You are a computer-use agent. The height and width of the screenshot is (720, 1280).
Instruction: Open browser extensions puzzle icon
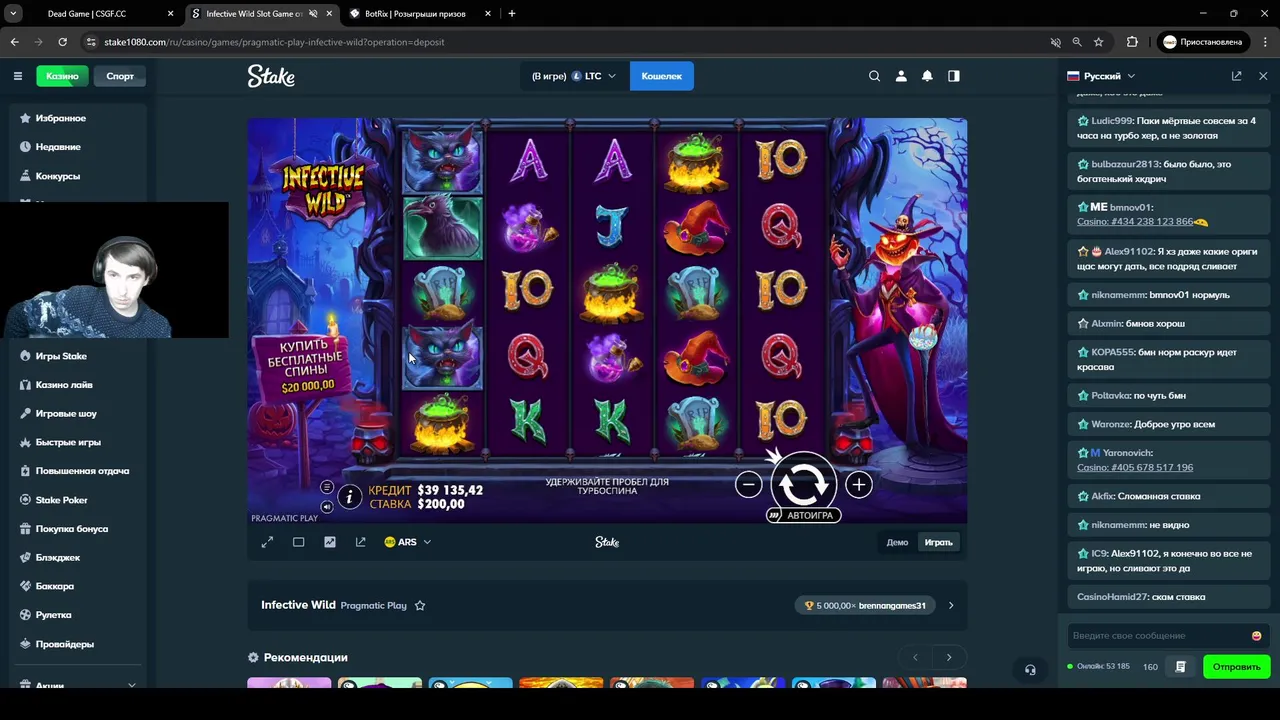tap(1132, 42)
